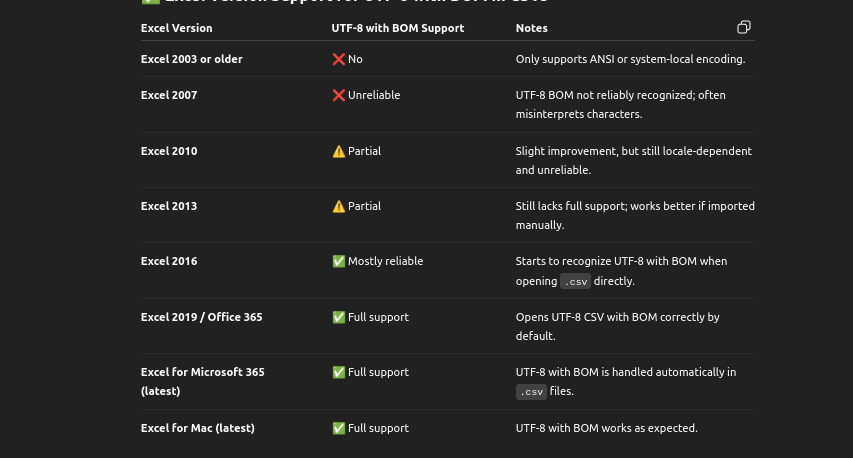This screenshot has height=458, width=853.
Task: Click the green check in Excel 2019 row
Action: click(338, 317)
